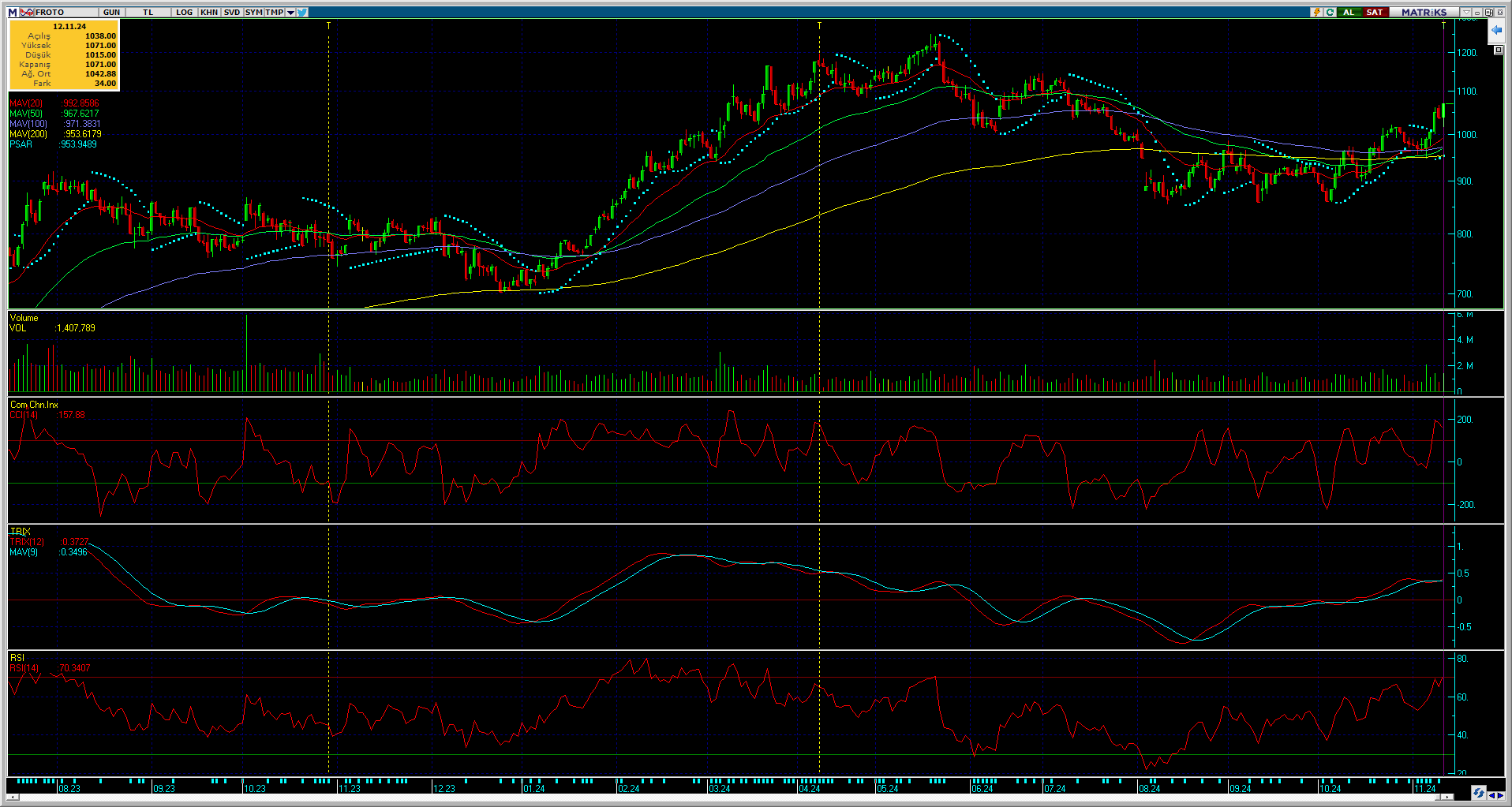Open the TL currency selector
1512x807 pixels.
[148, 13]
